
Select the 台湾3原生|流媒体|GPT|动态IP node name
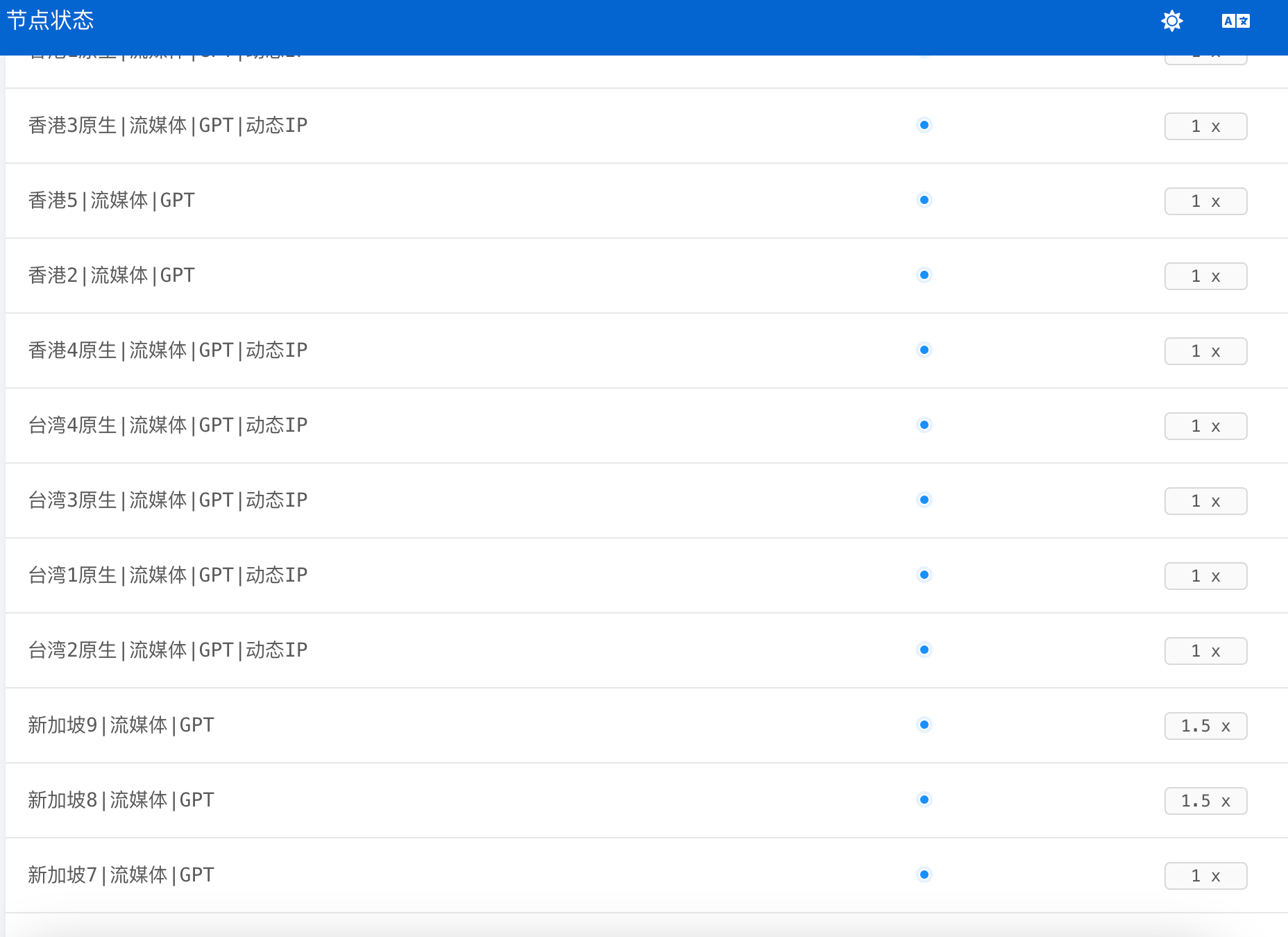click(168, 500)
